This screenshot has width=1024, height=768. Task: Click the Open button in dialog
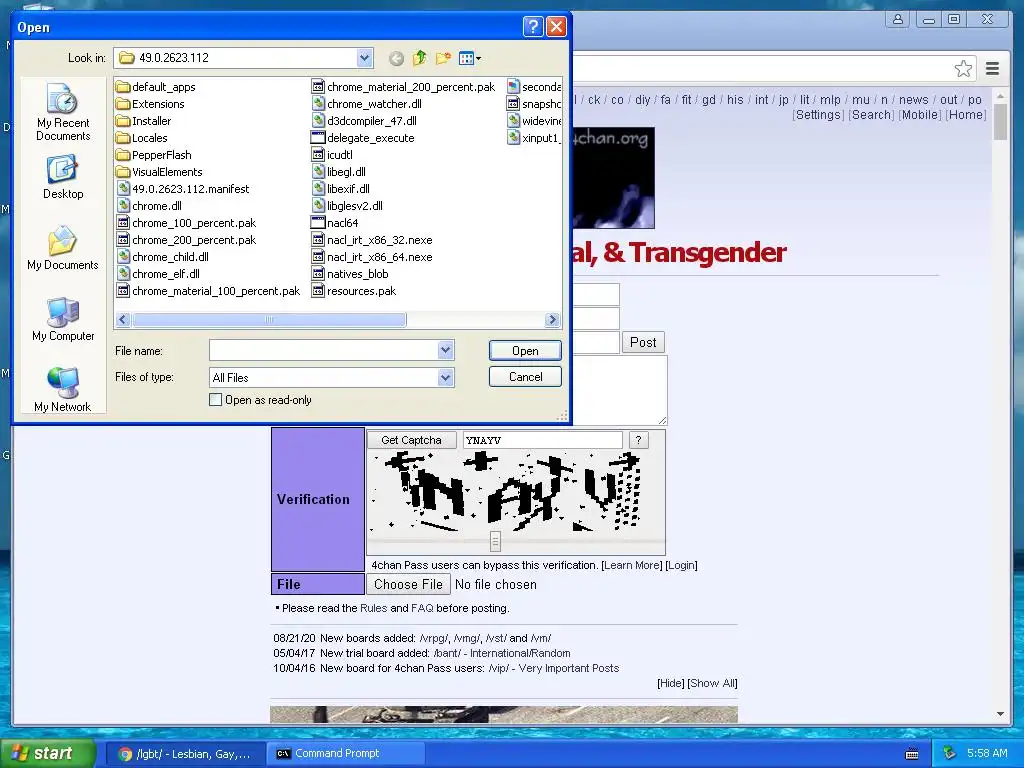(525, 351)
